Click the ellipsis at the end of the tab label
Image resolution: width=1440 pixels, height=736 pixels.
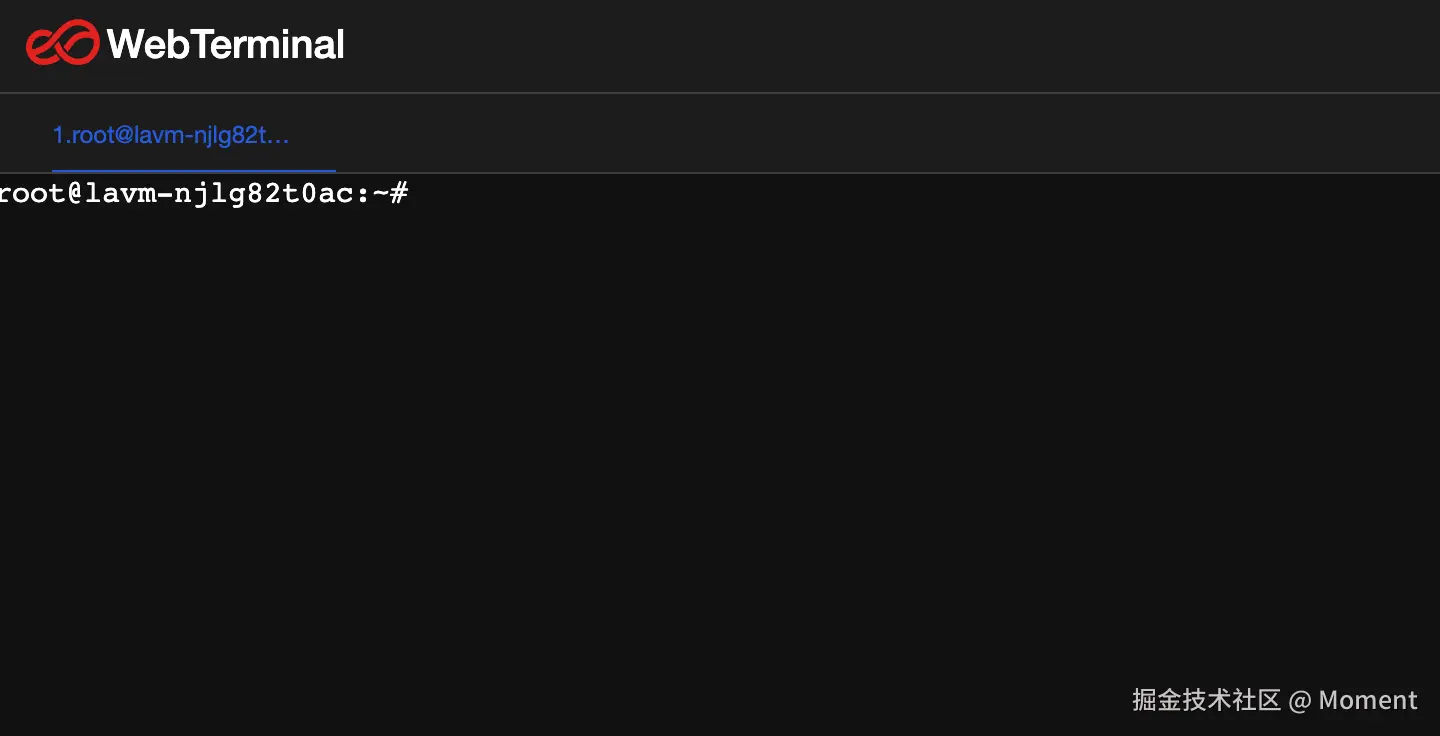click(280, 137)
